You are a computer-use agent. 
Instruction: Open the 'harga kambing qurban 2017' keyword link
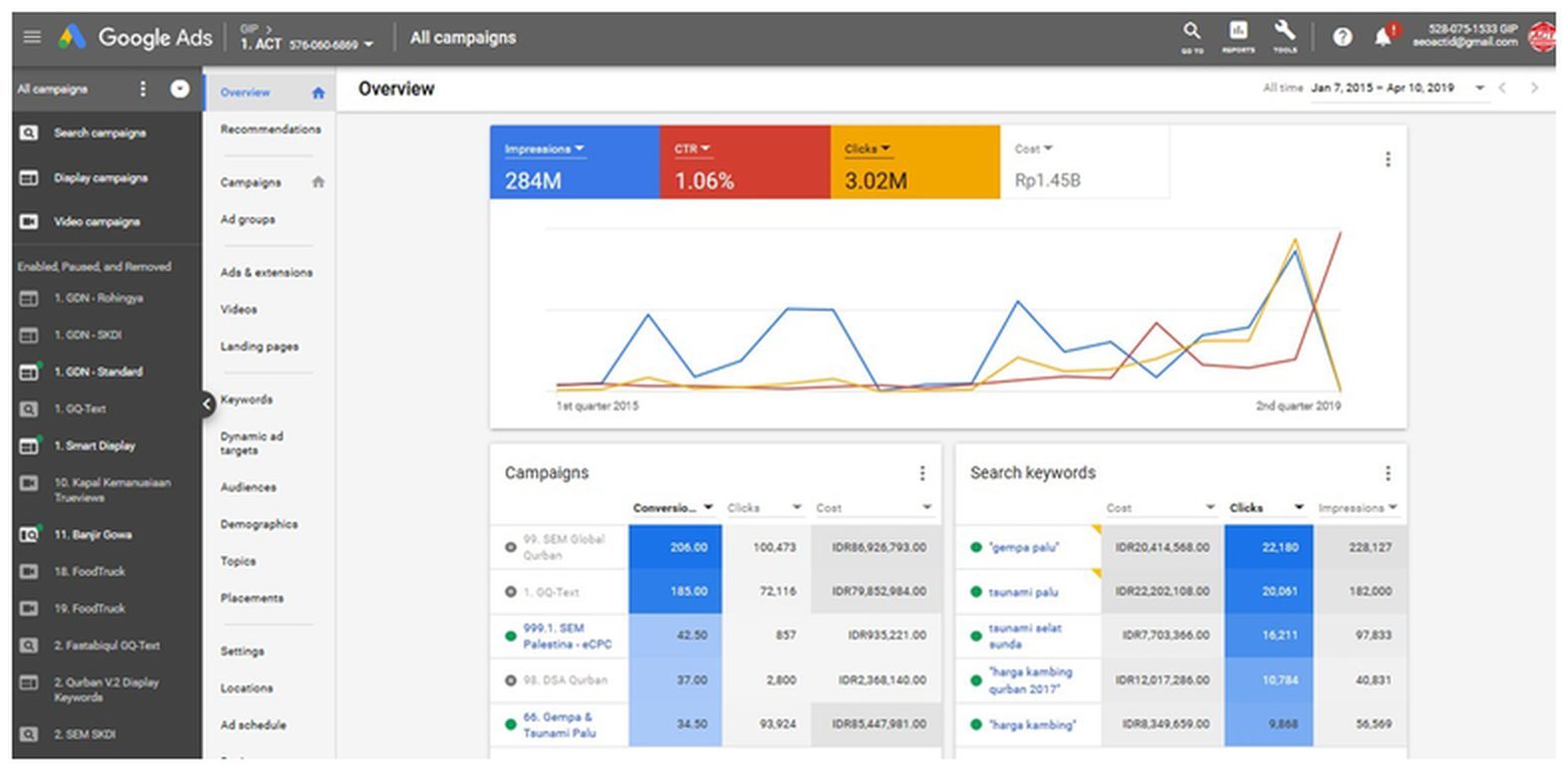tap(1030, 680)
